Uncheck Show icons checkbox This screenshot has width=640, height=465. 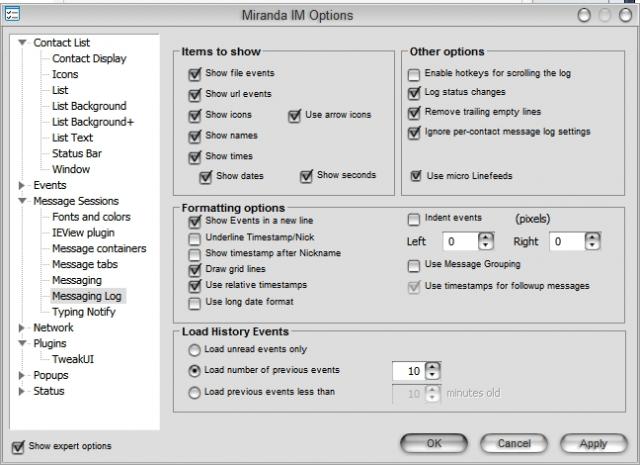pyautogui.click(x=195, y=116)
